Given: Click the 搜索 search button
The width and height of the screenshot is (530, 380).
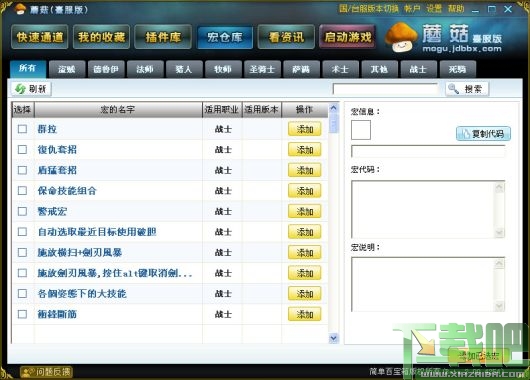Looking at the screenshot, I should point(467,89).
